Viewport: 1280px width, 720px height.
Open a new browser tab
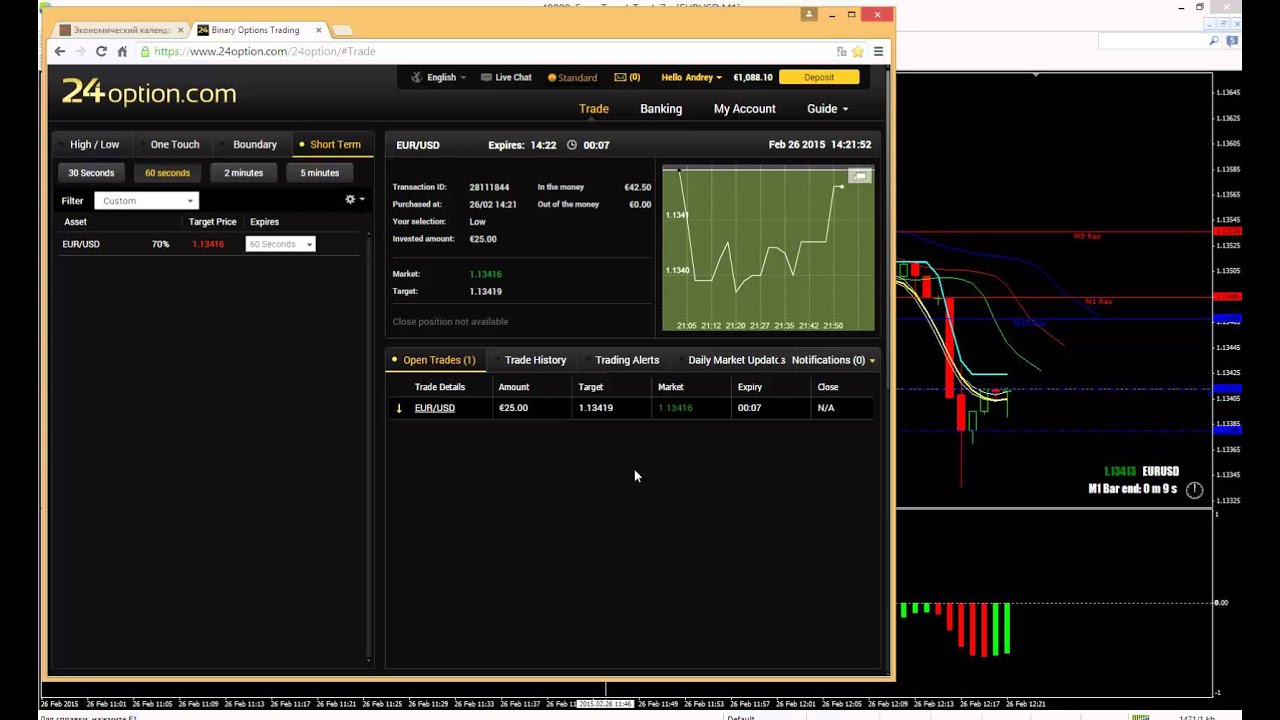(341, 30)
